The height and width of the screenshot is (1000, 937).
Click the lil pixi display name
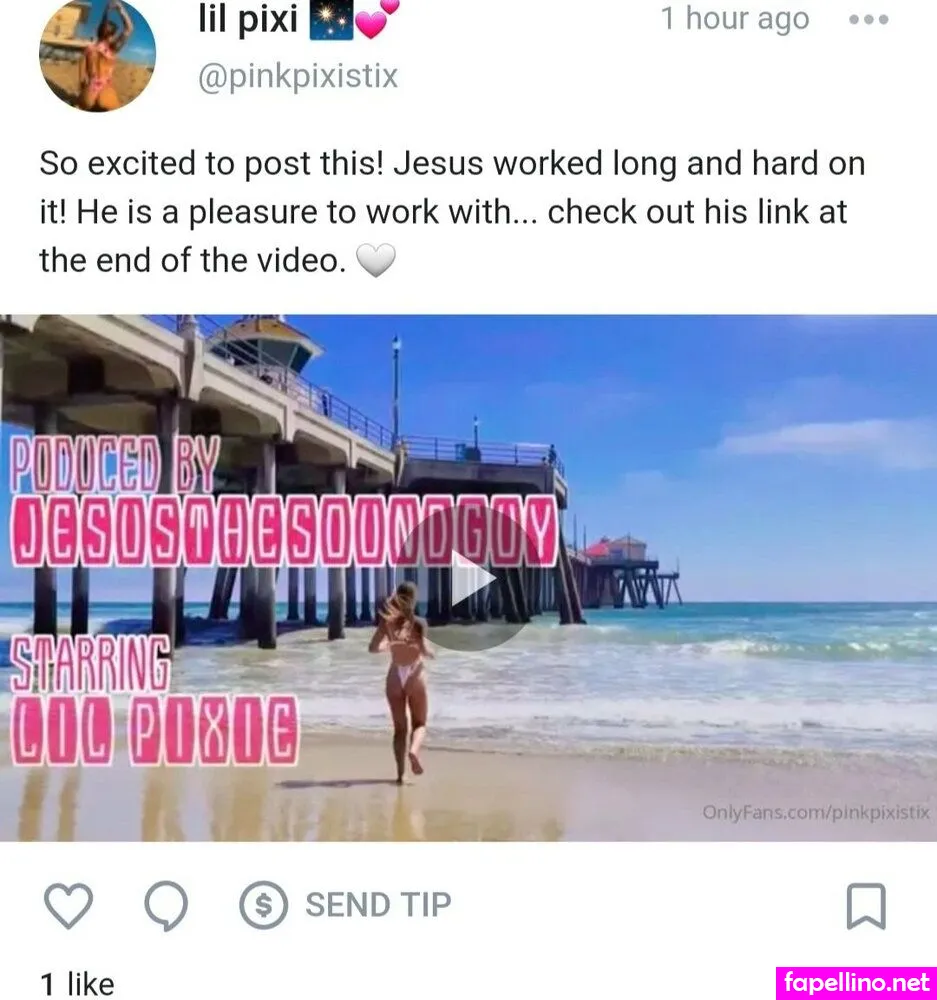pyautogui.click(x=247, y=19)
